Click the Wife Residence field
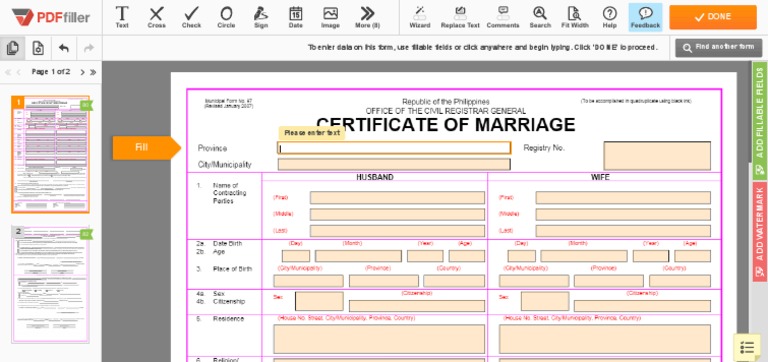 pyautogui.click(x=605, y=339)
